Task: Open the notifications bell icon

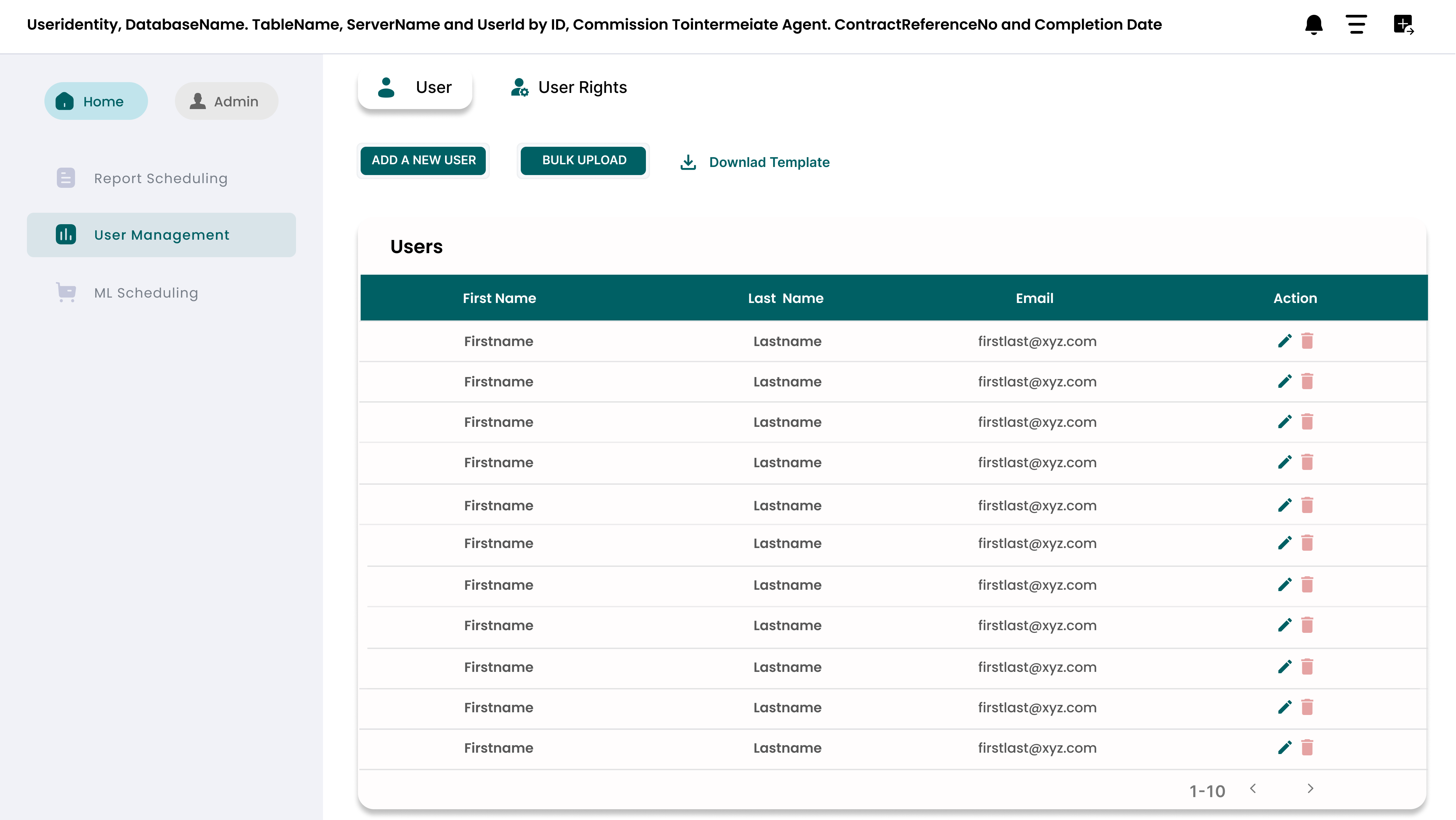Action: click(1314, 25)
